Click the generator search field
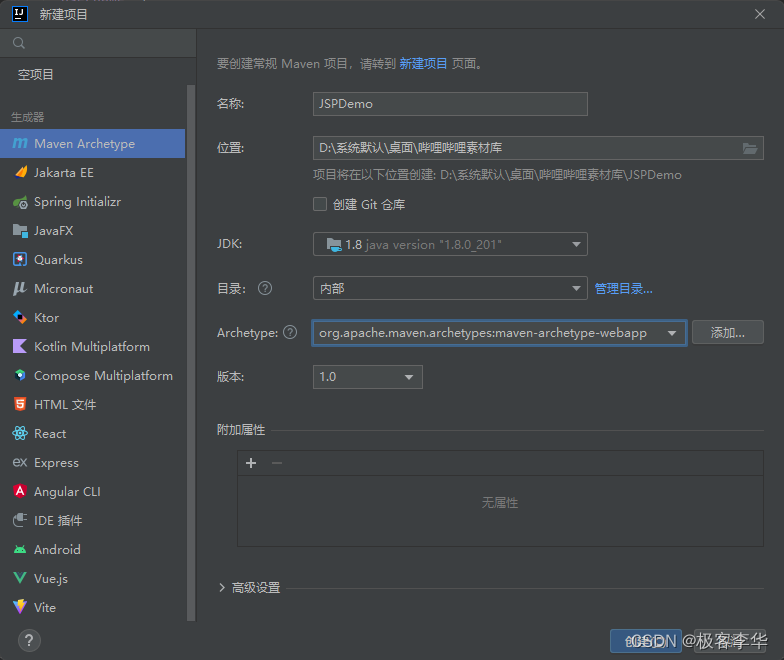 pyautogui.click(x=98, y=43)
